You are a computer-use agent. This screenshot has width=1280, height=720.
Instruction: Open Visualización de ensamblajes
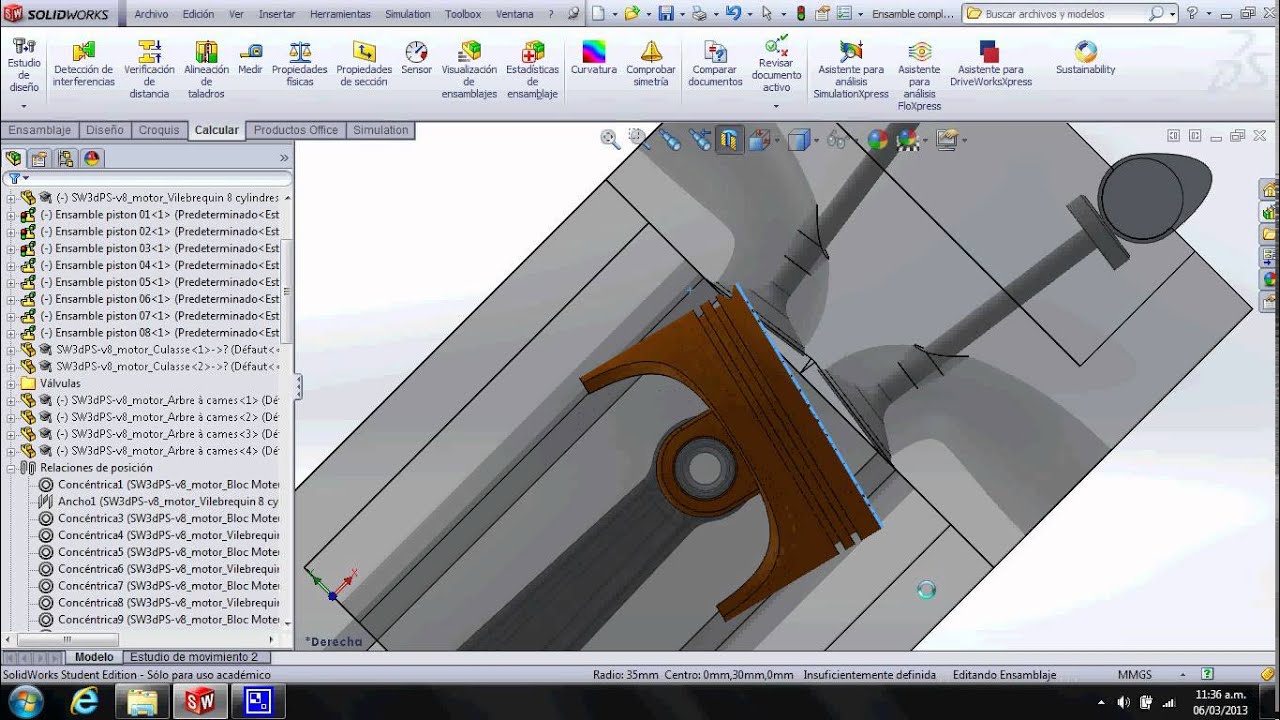[469, 70]
